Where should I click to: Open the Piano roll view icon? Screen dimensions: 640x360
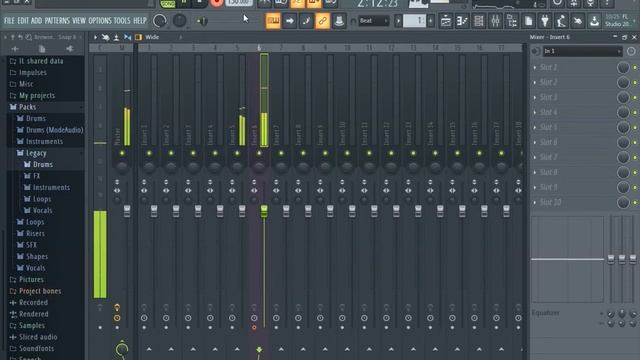point(462,21)
